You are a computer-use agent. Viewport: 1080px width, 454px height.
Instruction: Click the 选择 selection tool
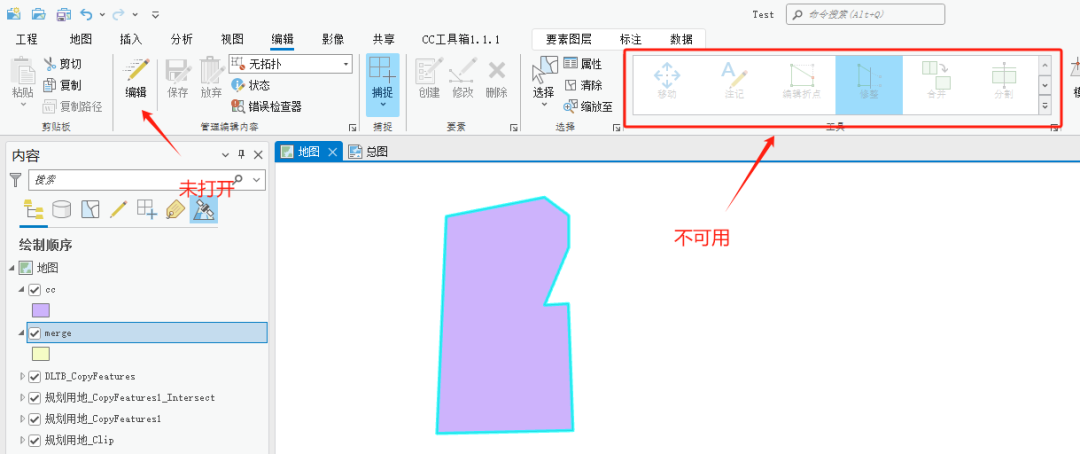544,81
